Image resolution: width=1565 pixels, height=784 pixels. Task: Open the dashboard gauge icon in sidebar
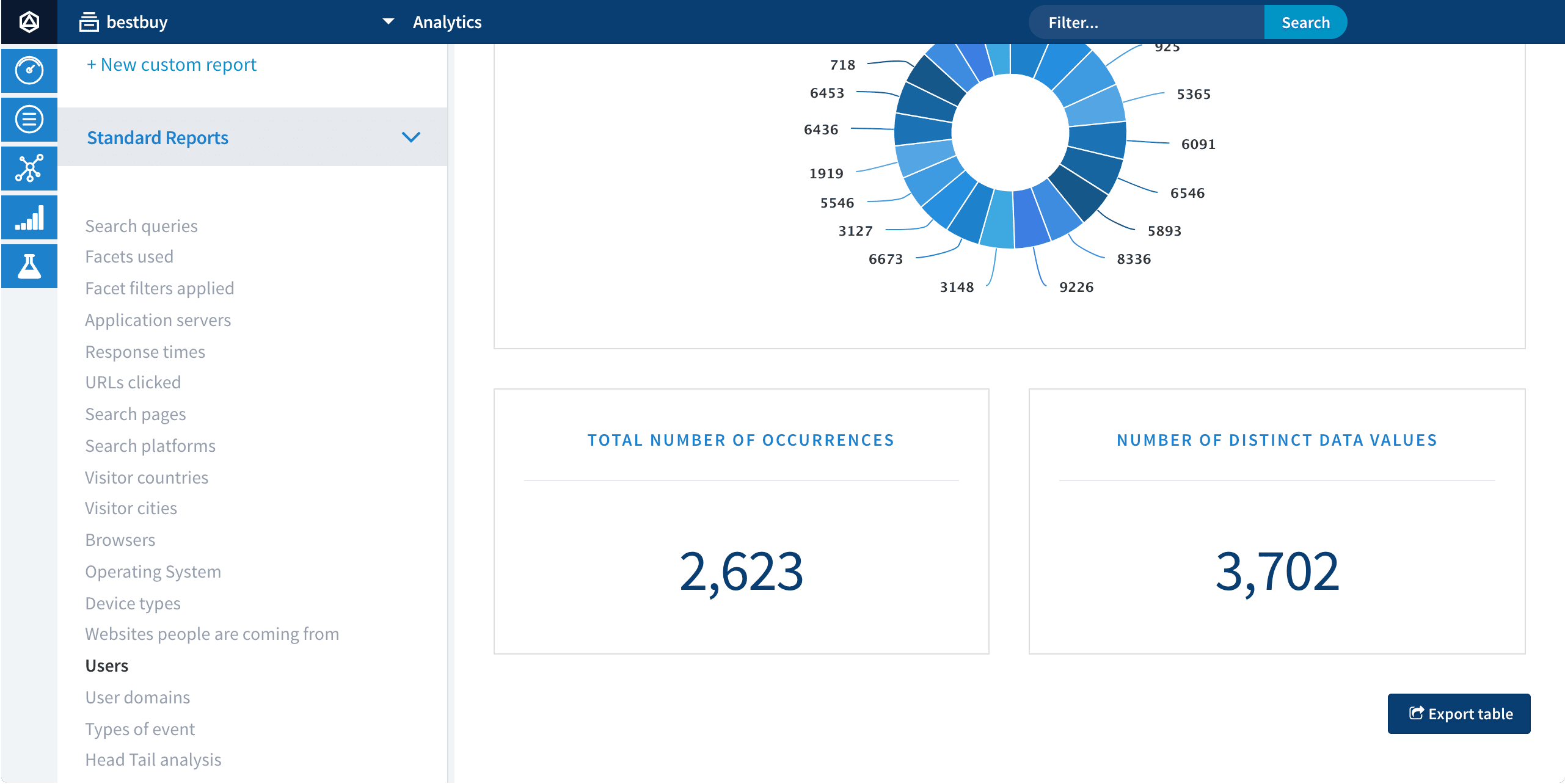(x=29, y=70)
